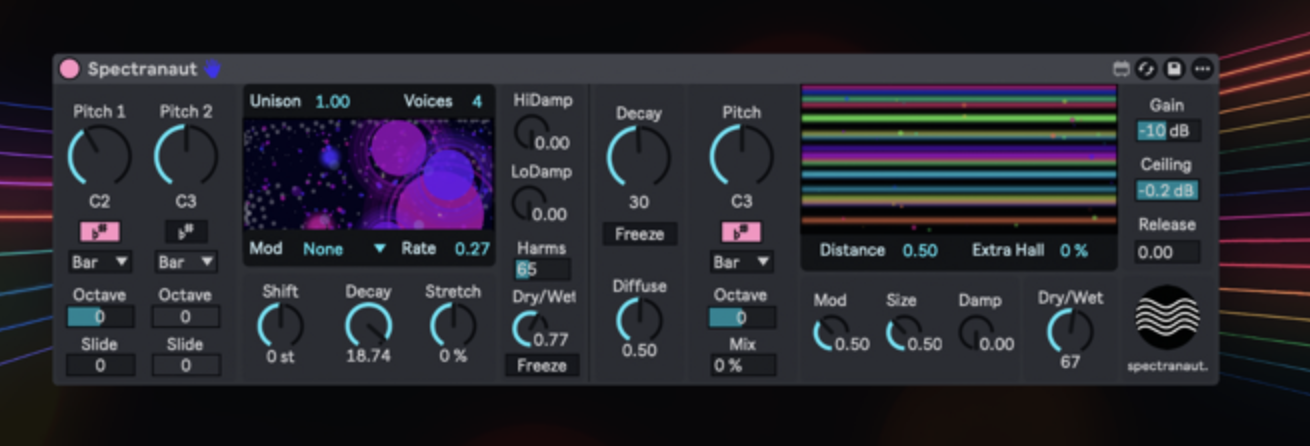The width and height of the screenshot is (1310, 446).
Task: Click the large Decay knob showing 30
Action: (638, 156)
